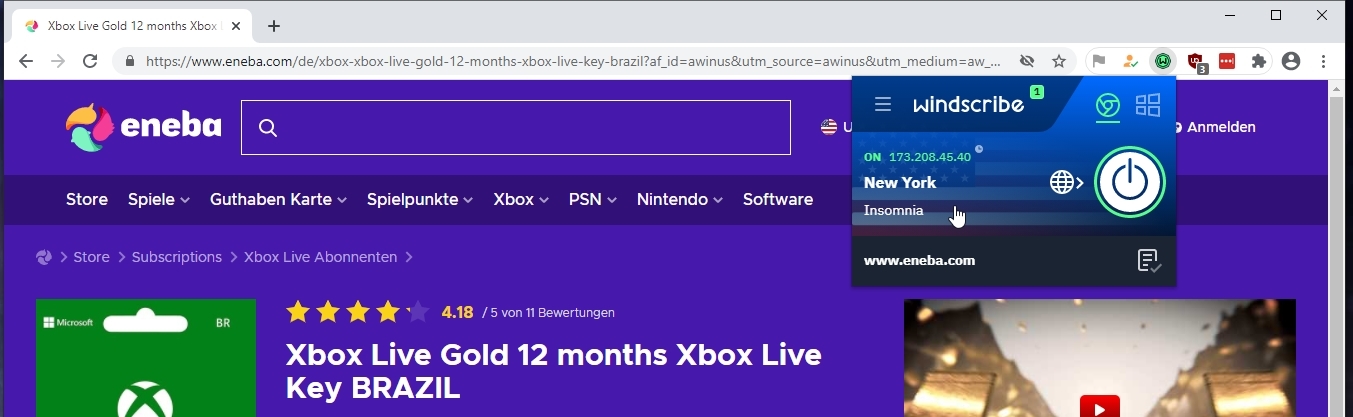1353x417 pixels.
Task: Click the Windscribe extension icon in Chrome toolbar
Action: tap(1162, 61)
